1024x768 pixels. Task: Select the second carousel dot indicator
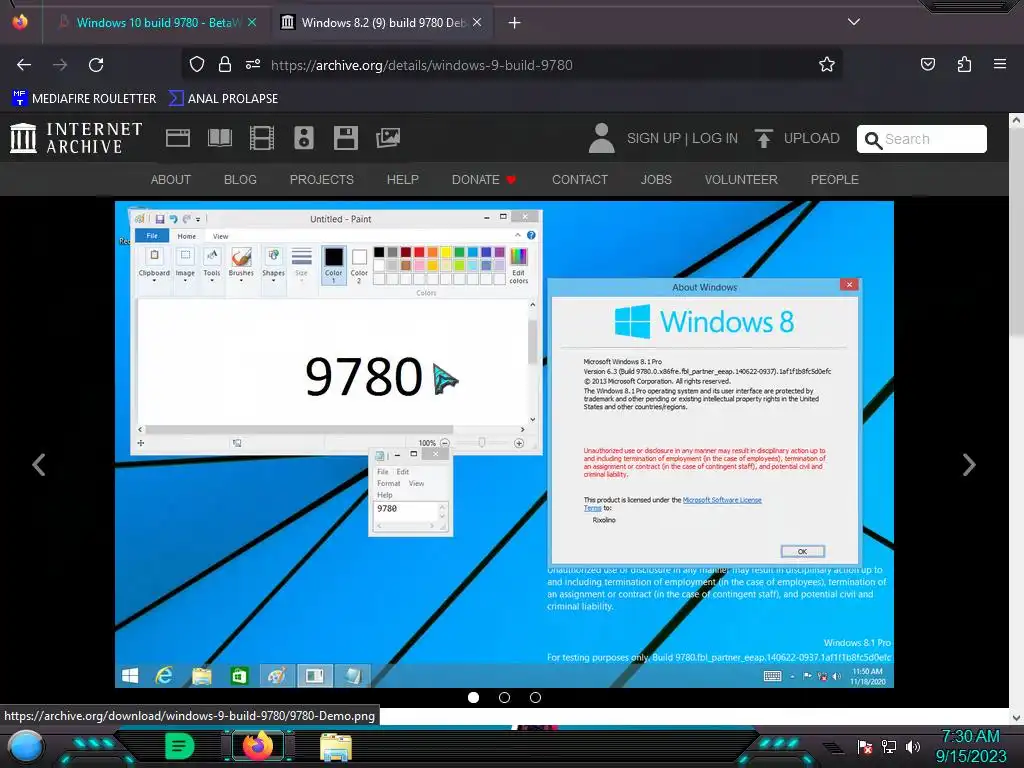(x=504, y=697)
